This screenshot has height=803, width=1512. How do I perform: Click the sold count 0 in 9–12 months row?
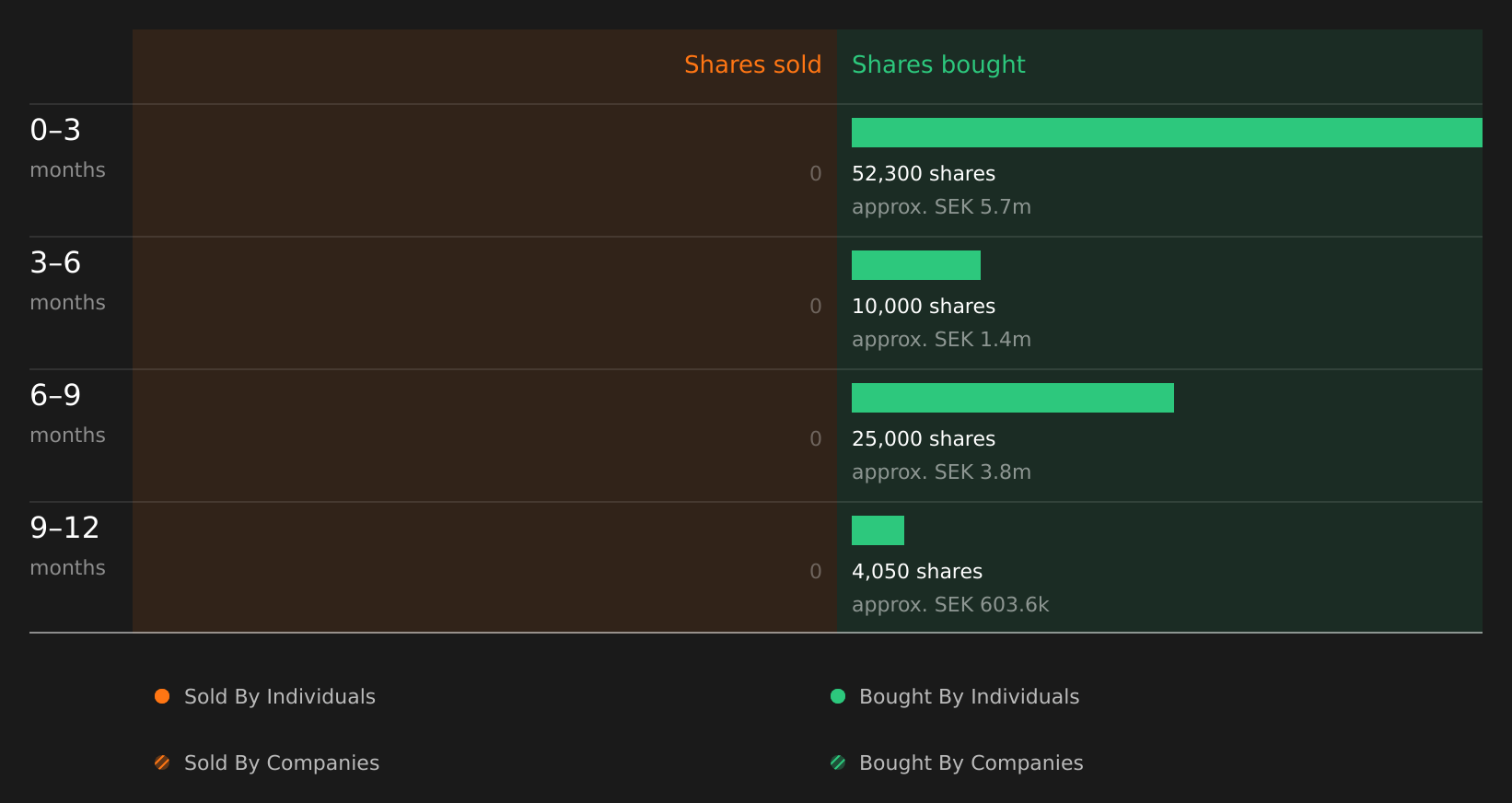[816, 572]
